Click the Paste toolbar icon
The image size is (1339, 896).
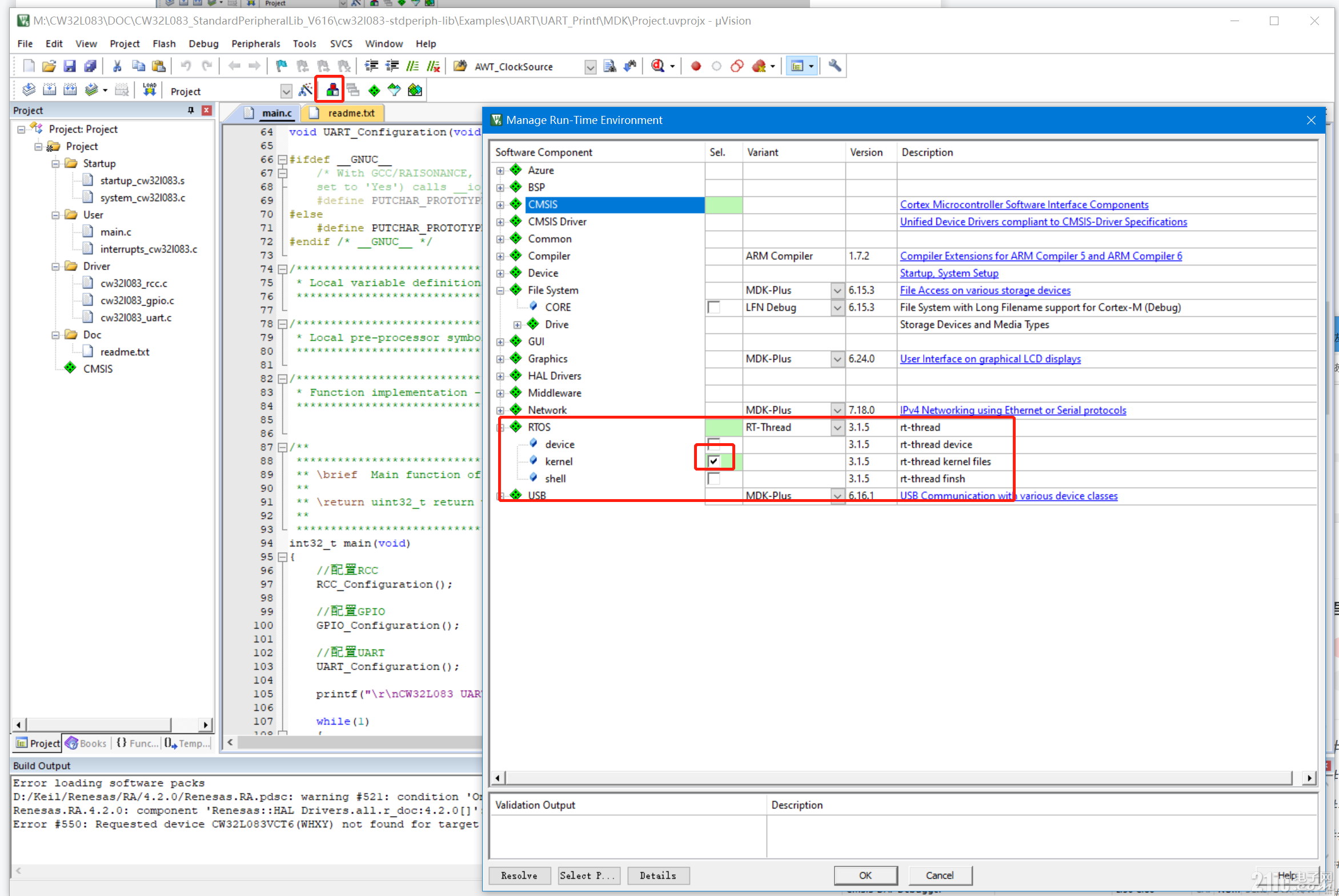(x=159, y=66)
